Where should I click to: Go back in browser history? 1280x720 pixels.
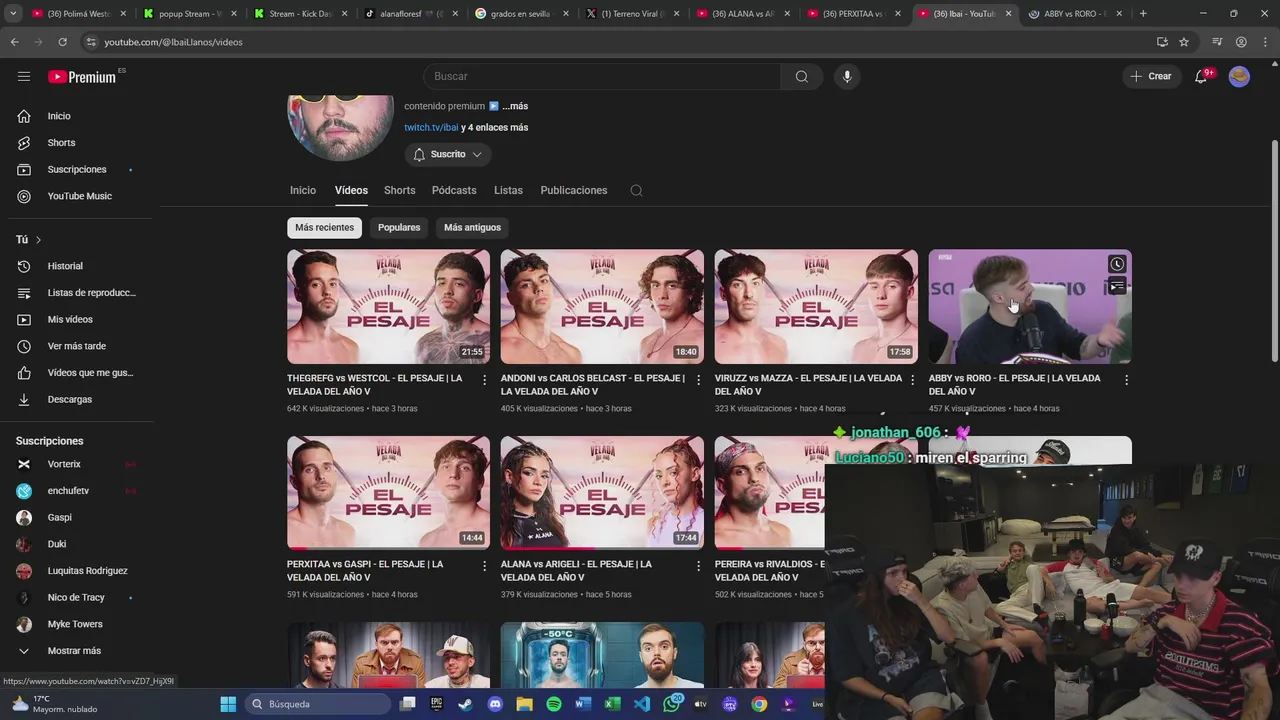click(x=15, y=42)
